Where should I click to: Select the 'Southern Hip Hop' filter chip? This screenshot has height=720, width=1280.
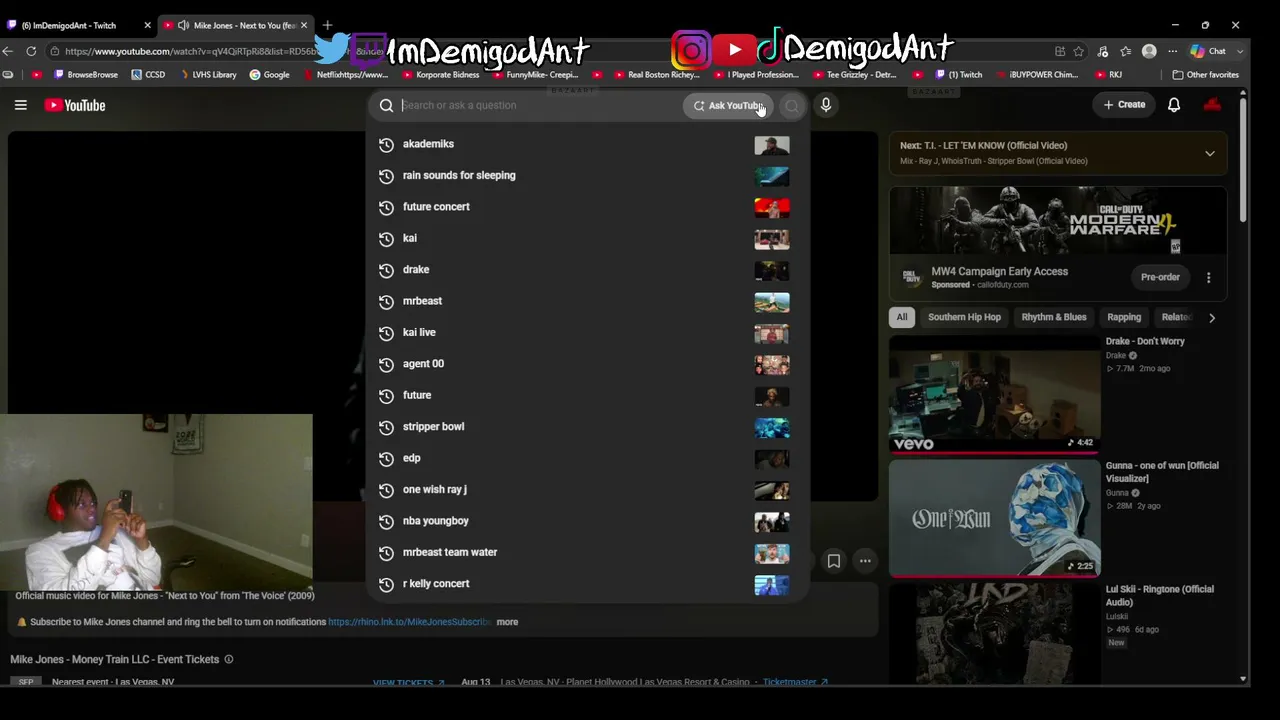click(x=964, y=317)
